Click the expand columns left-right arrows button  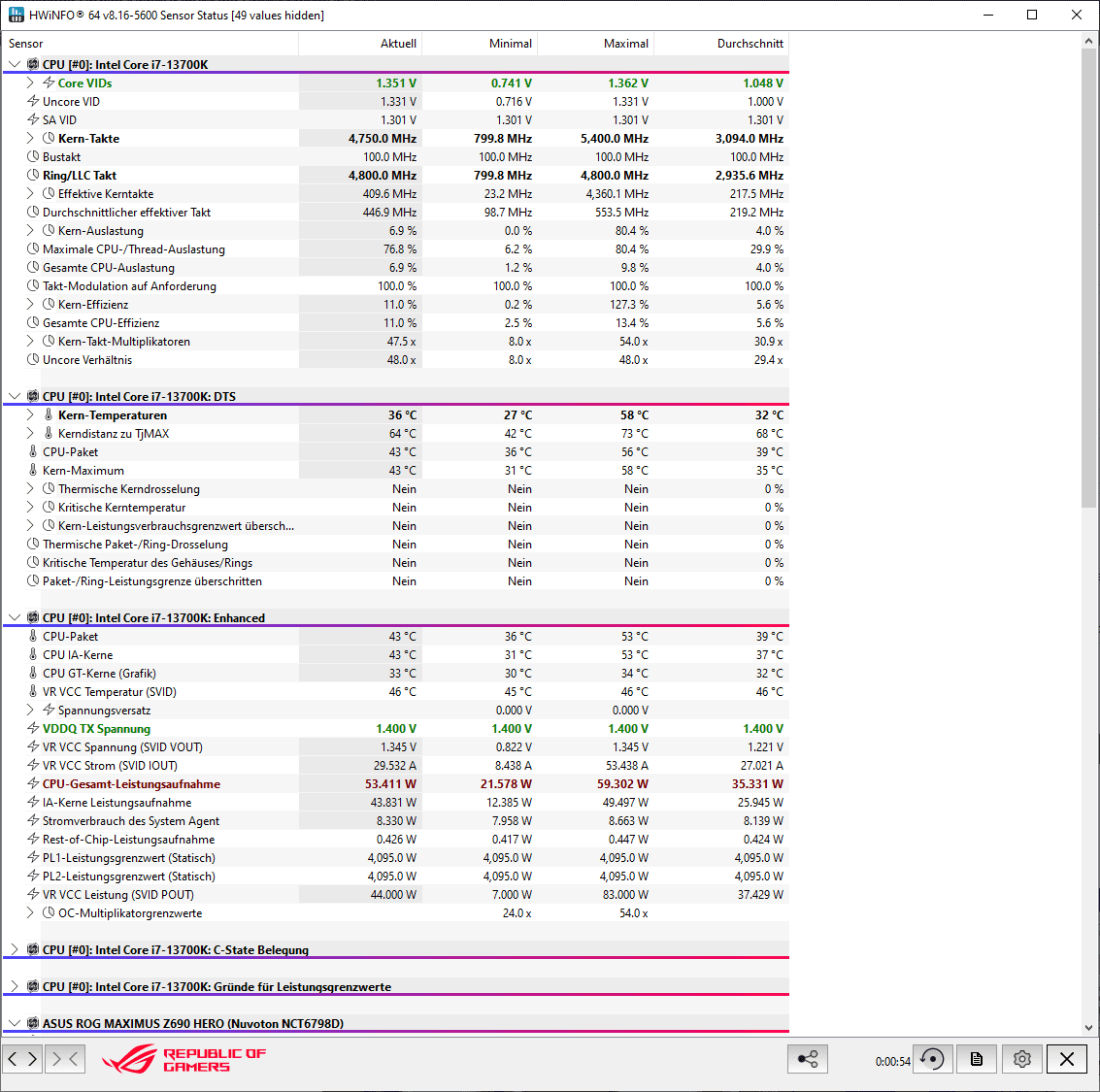[22, 1059]
